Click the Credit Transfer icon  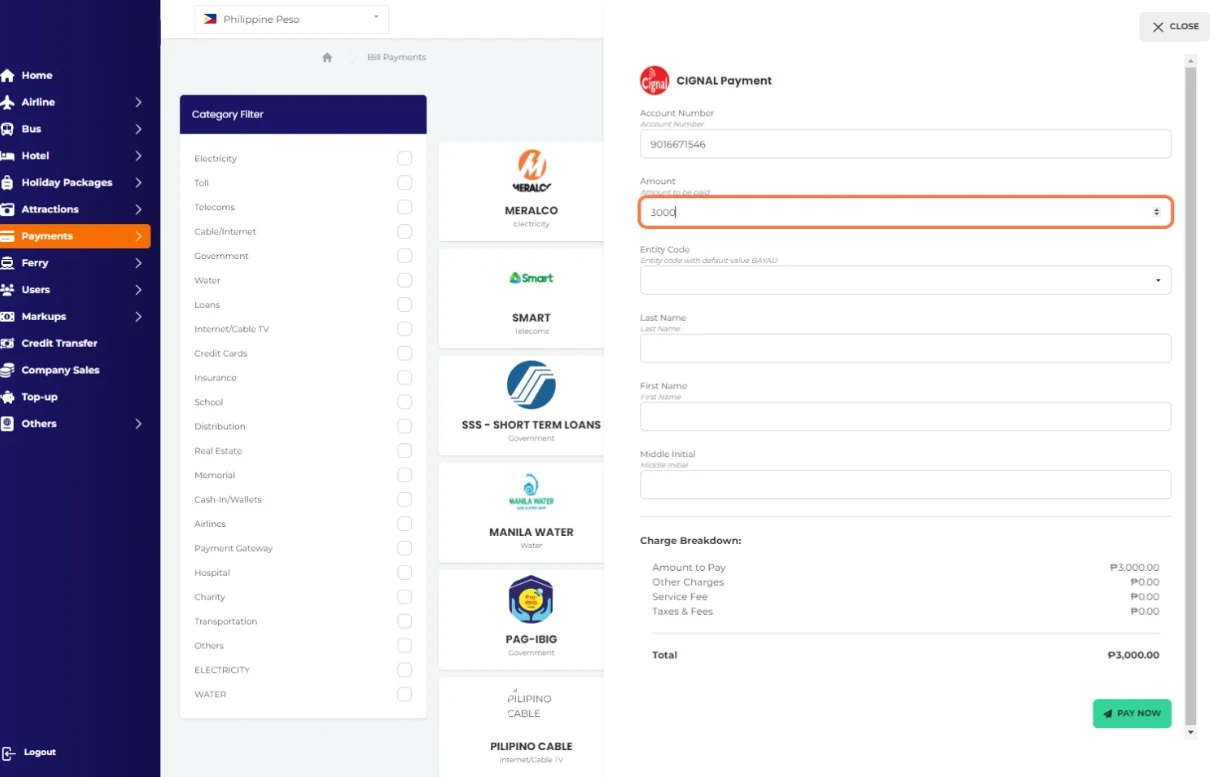pos(8,343)
